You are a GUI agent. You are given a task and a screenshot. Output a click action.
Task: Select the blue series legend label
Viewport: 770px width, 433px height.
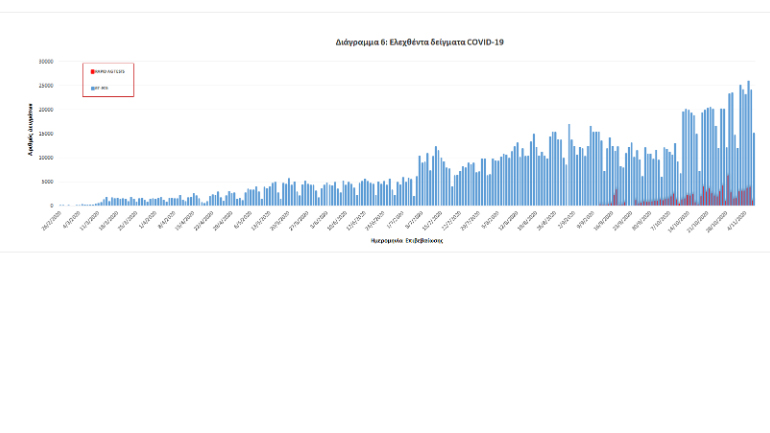click(x=101, y=88)
